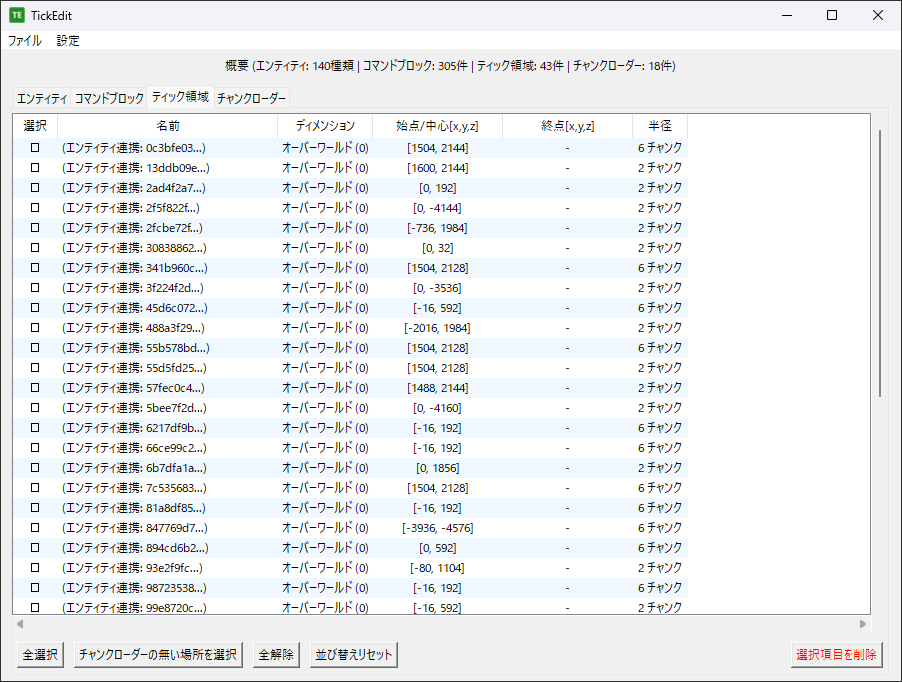
Task: Select name (エンティティ連携: 894cd6b2...)
Action: click(x=135, y=548)
